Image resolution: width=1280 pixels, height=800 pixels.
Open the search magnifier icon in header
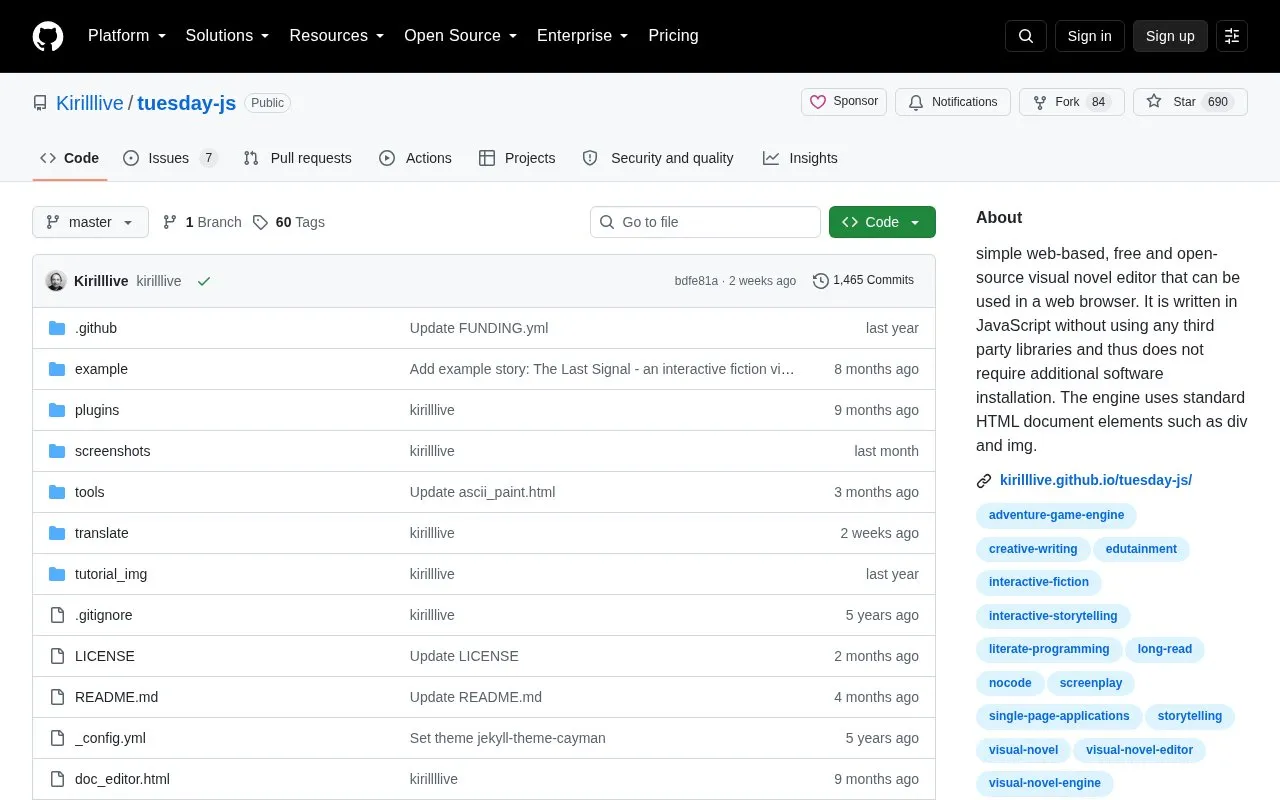coord(1026,36)
